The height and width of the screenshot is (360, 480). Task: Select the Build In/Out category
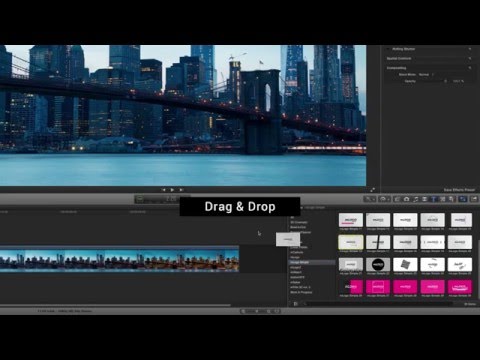click(298, 227)
